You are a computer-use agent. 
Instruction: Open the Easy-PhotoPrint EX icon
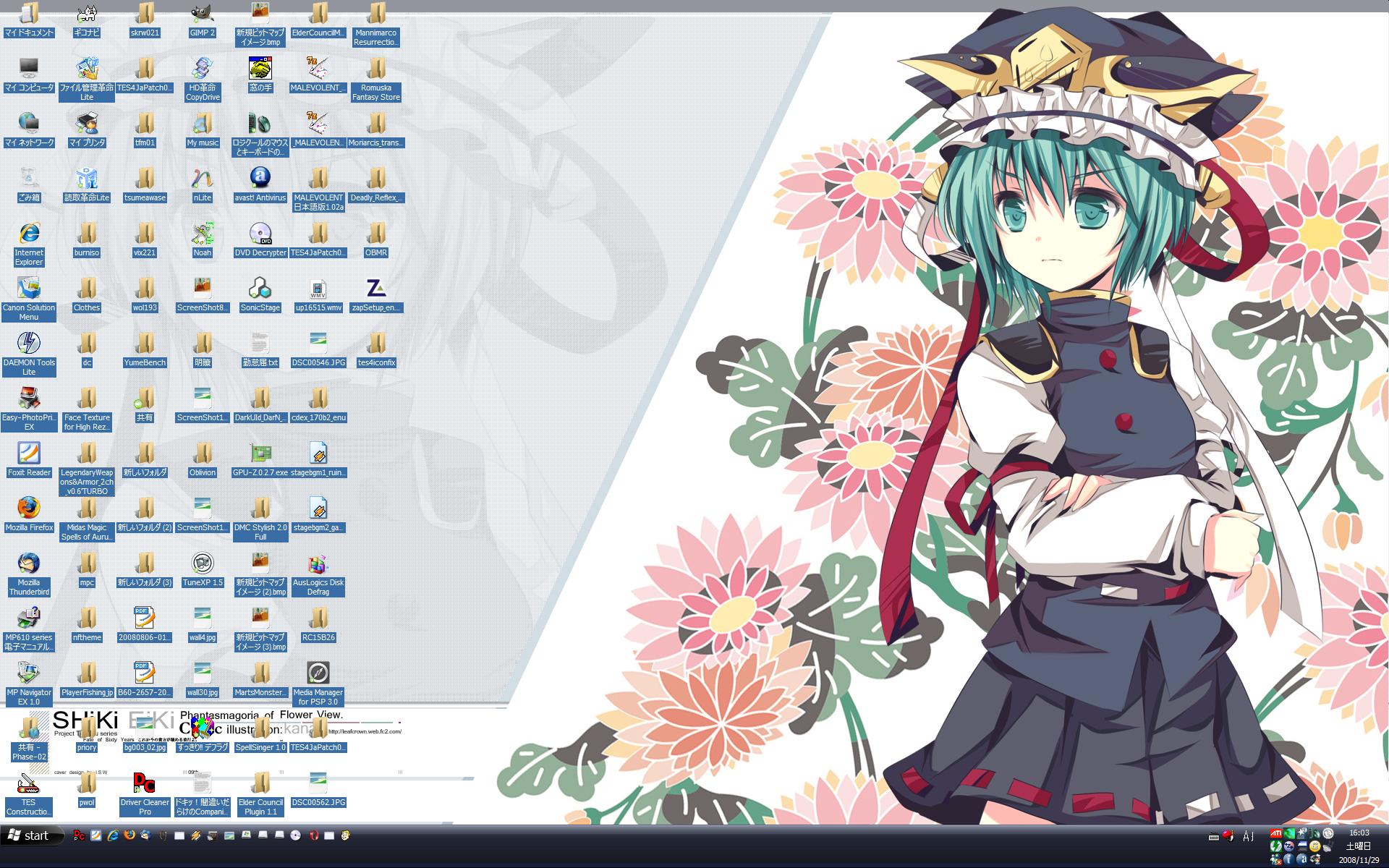(29, 409)
